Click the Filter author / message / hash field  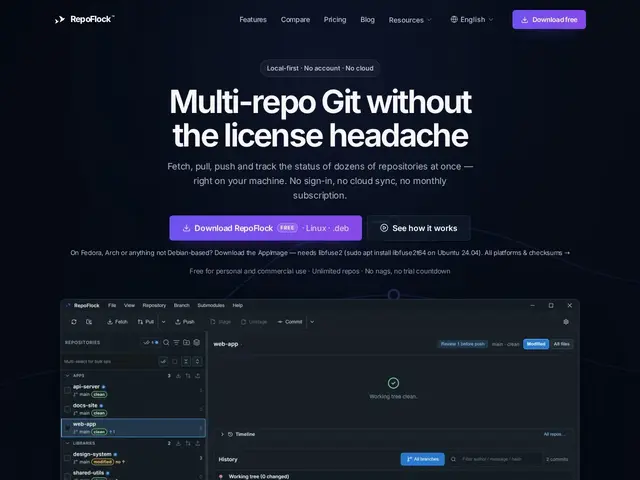(496, 459)
